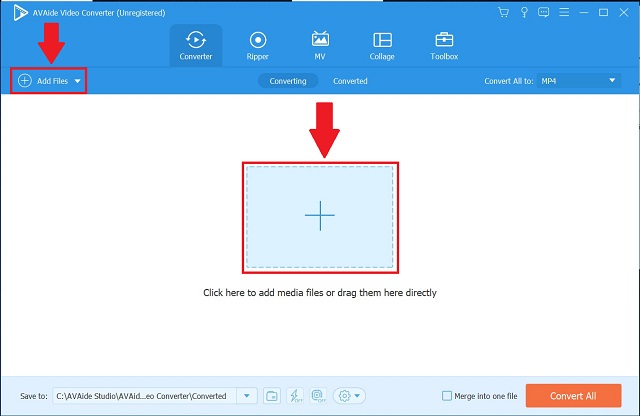Viewport: 640px width, 416px height.
Task: Expand the Add Files dropdown arrow
Action: pos(78,80)
